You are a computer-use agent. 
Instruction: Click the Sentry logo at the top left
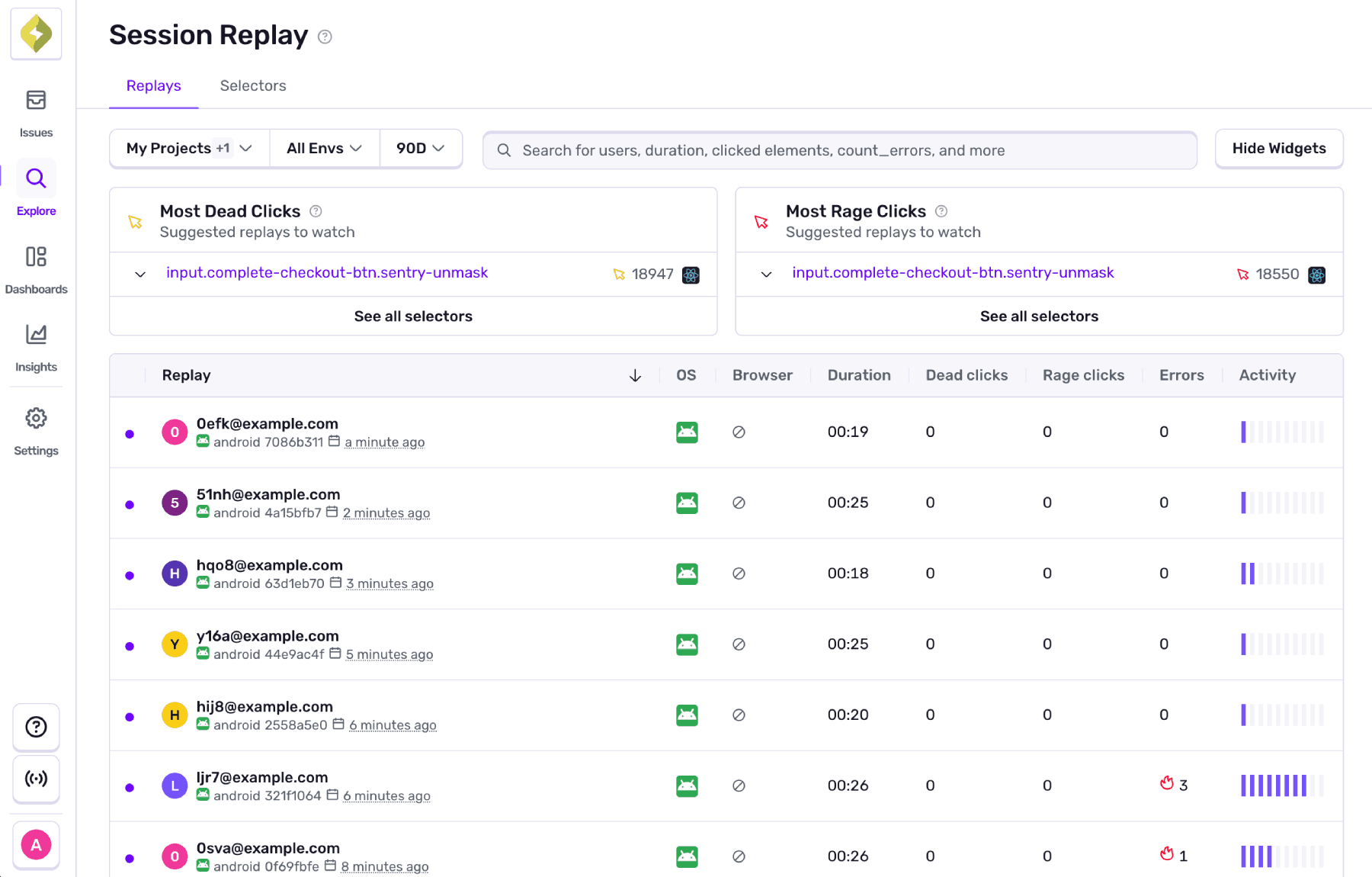tap(35, 34)
